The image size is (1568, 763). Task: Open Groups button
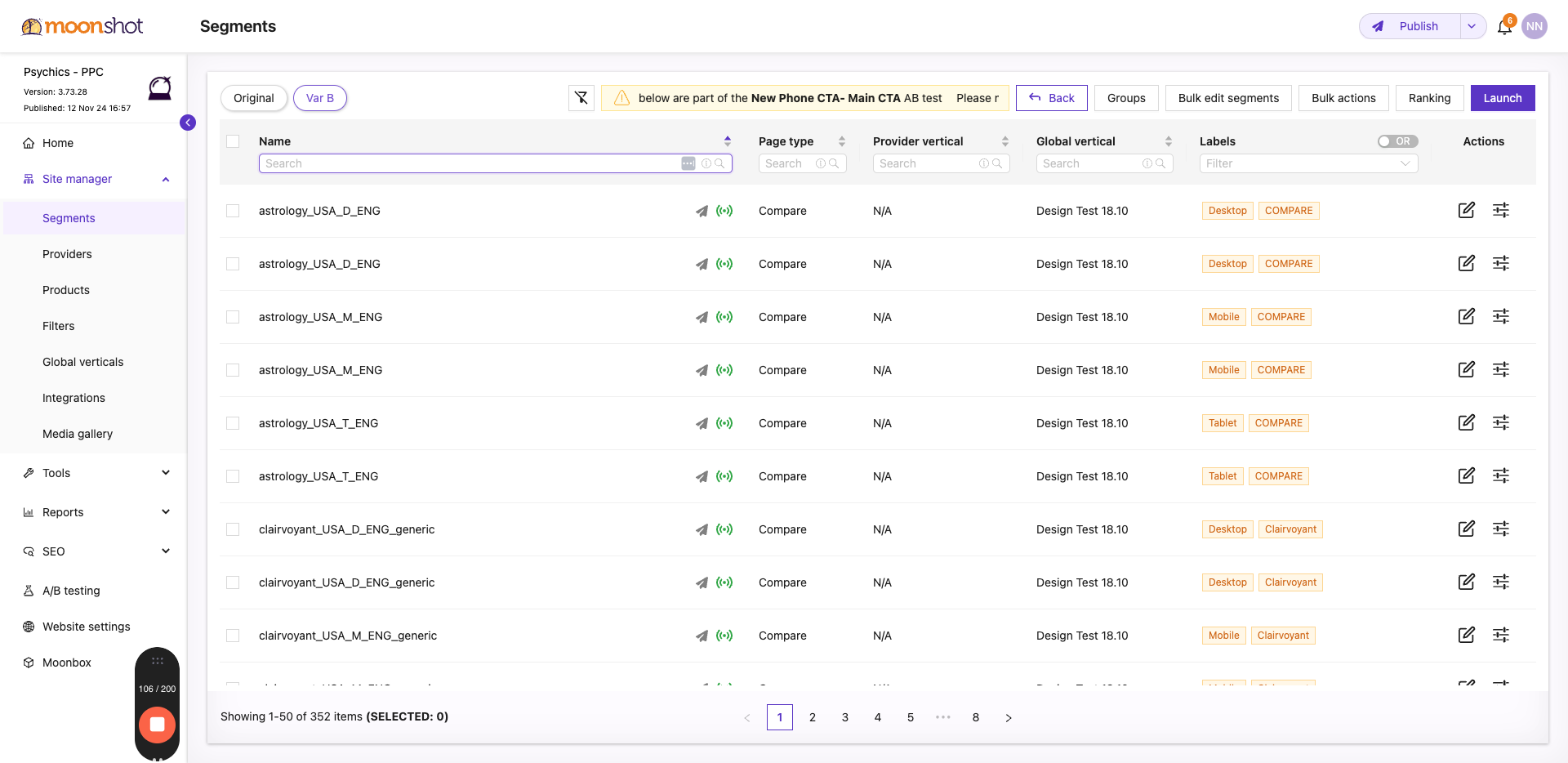[1126, 98]
